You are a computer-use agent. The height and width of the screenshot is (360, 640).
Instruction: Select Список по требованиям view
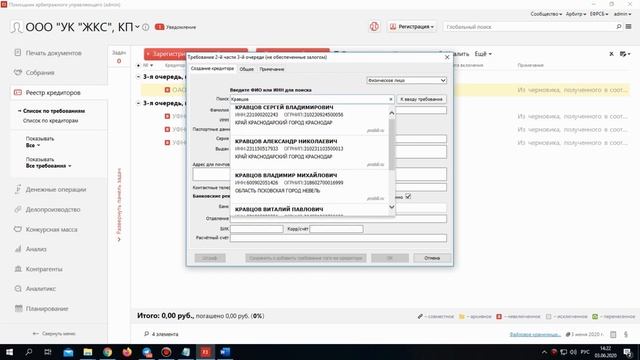[x=53, y=111]
